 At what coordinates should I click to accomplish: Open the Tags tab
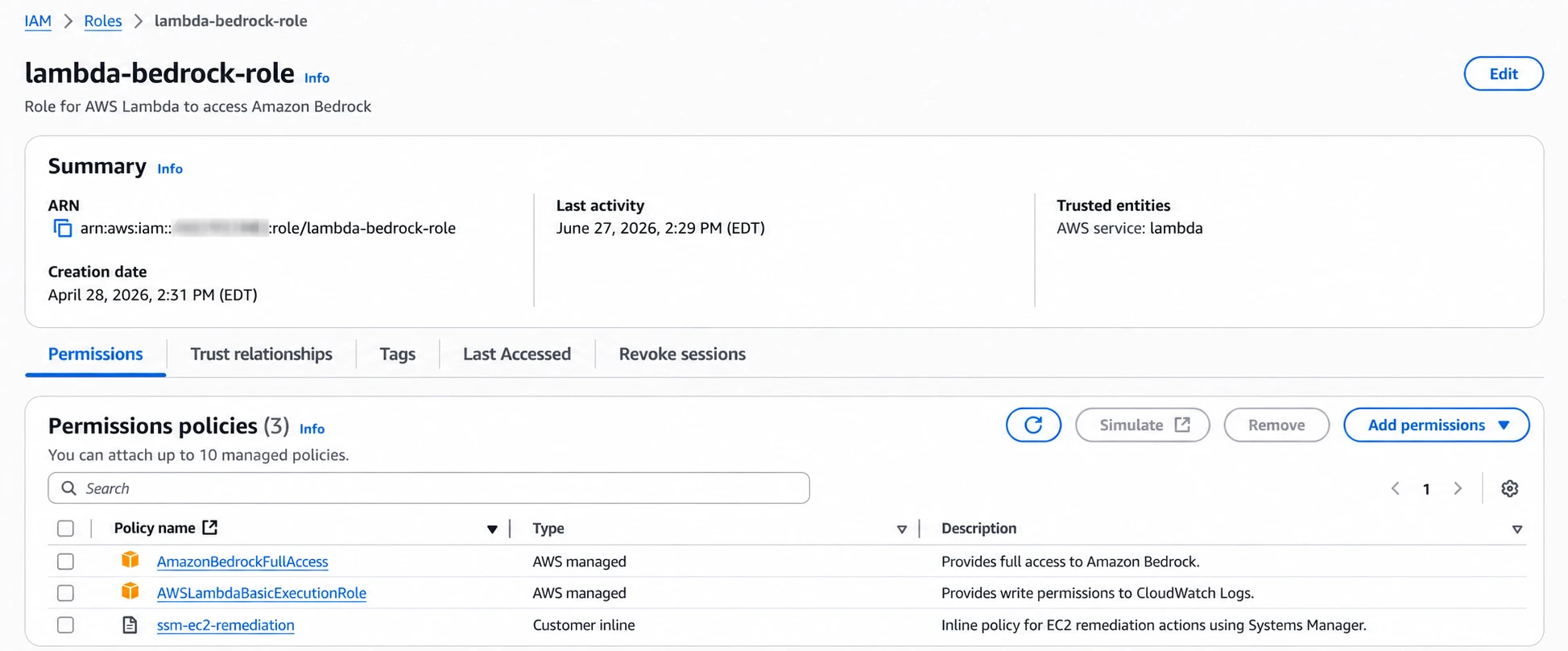(x=398, y=354)
